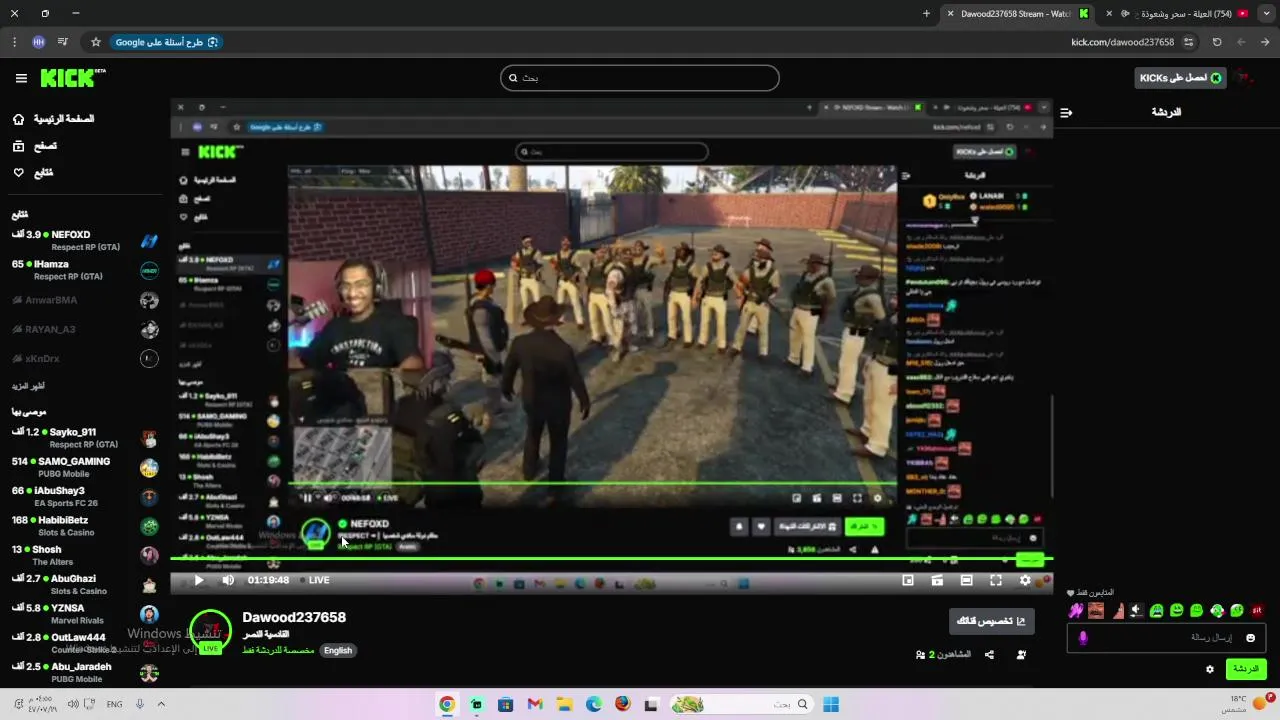Screen dimensions: 1280x720
Task: Open the emoji picker in chat input
Action: pyautogui.click(x=1250, y=638)
